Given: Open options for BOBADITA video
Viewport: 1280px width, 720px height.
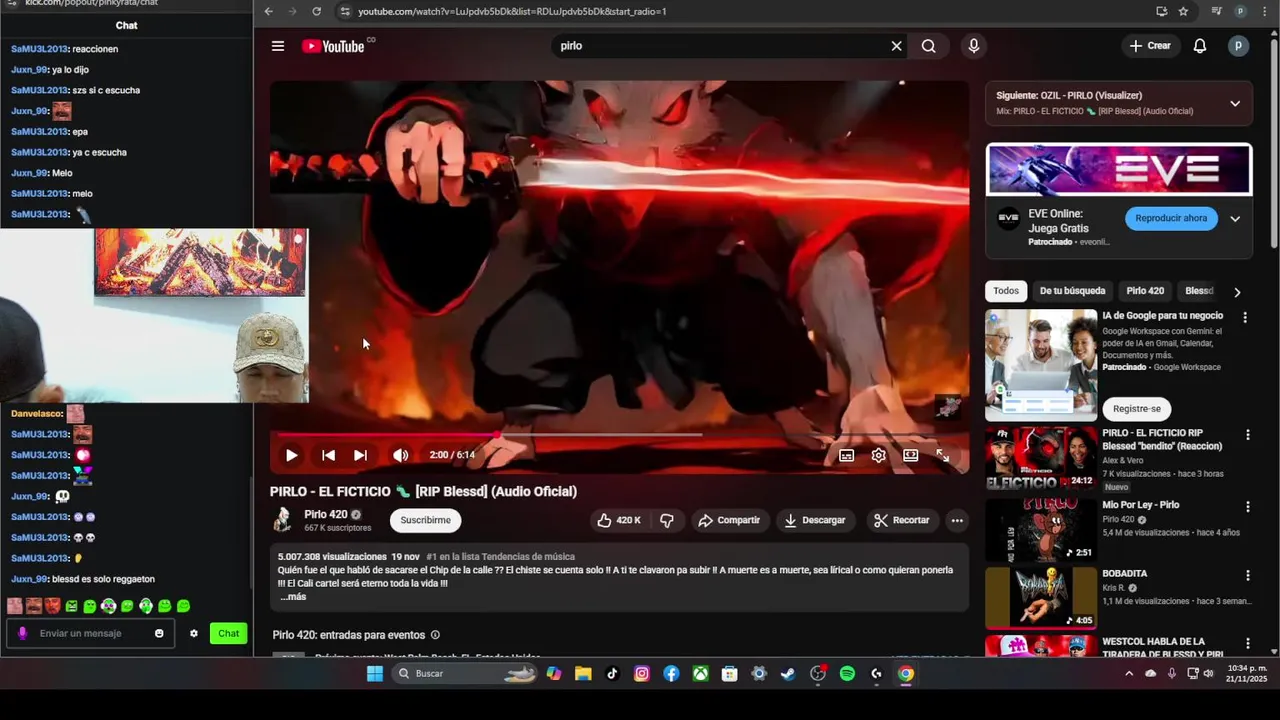Looking at the screenshot, I should pyautogui.click(x=1247, y=575).
